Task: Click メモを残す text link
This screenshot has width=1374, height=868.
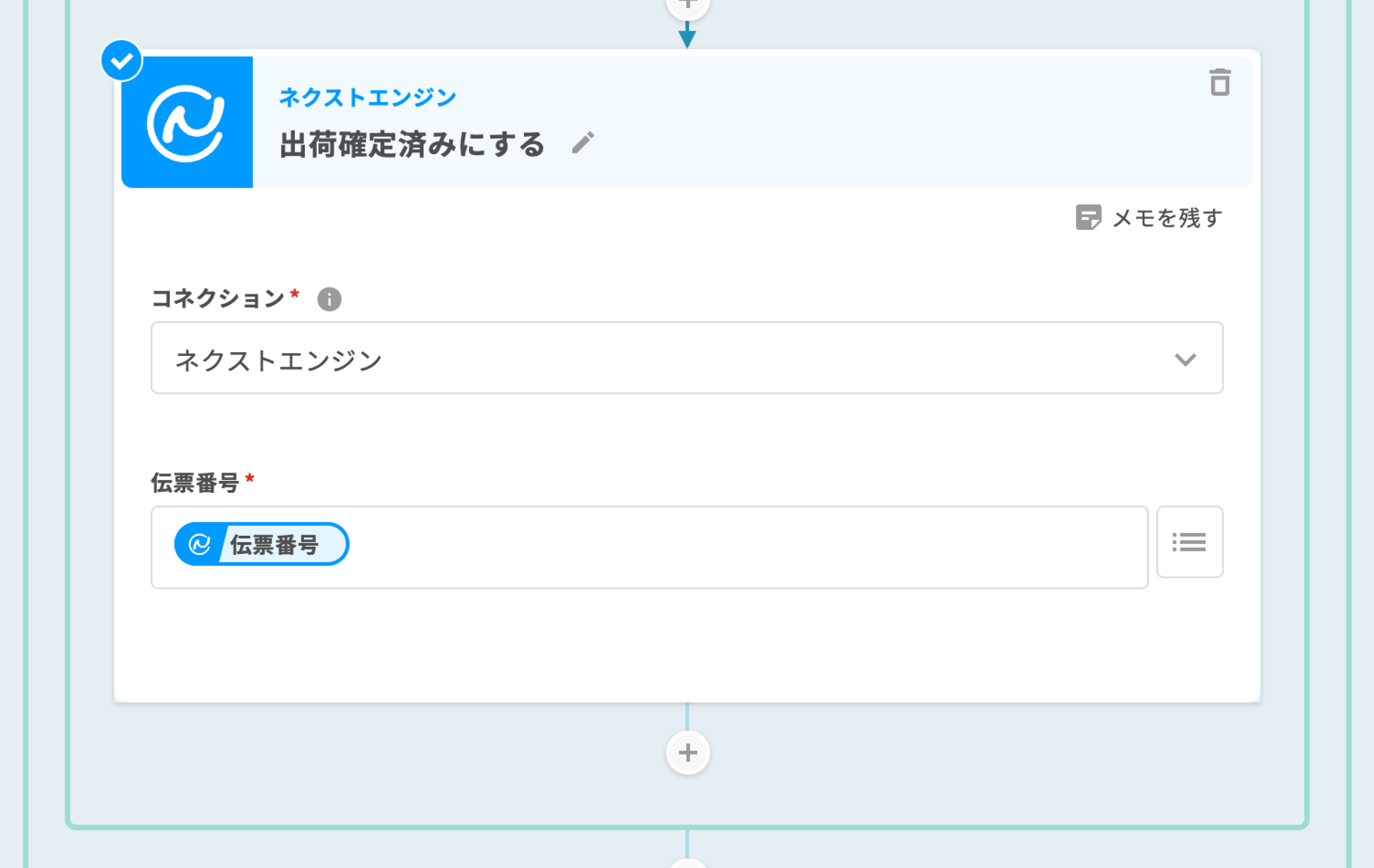Action: [1167, 217]
